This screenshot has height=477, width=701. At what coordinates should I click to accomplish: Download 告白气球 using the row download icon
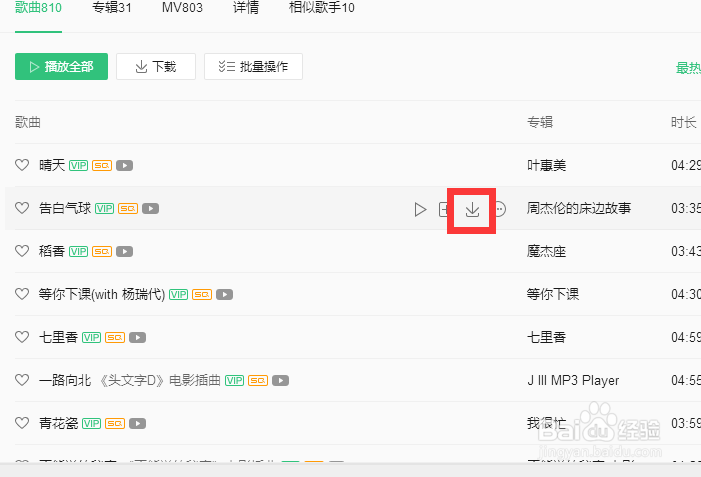(472, 209)
